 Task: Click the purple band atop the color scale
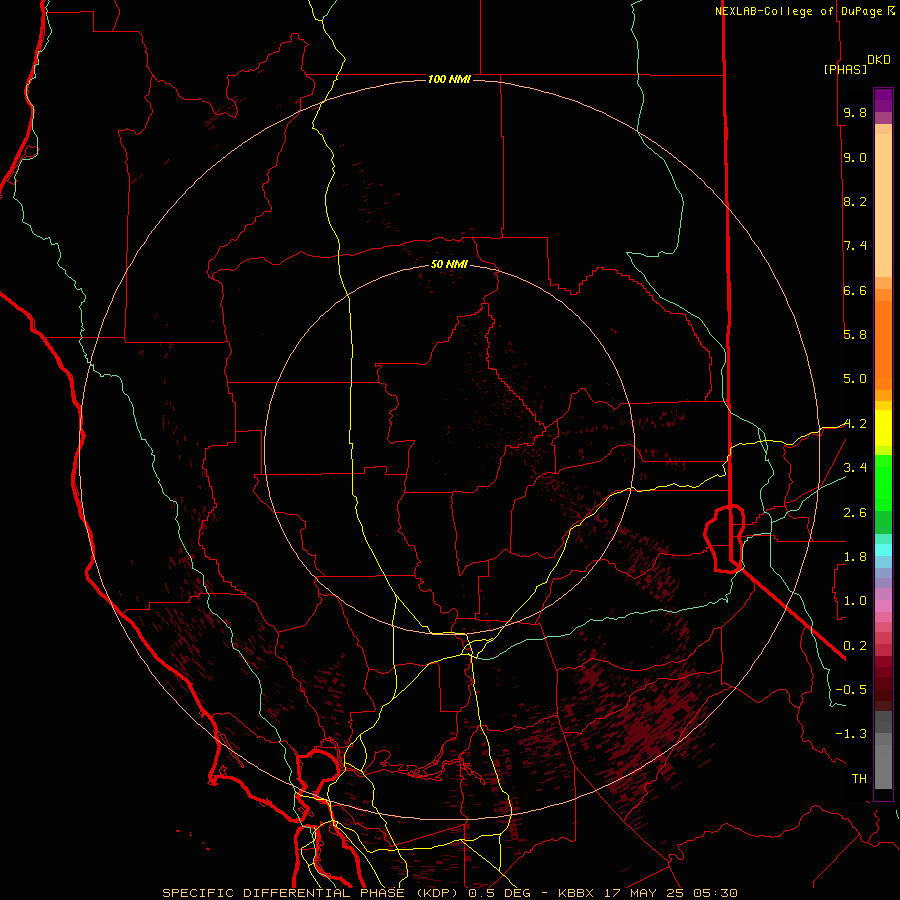click(883, 100)
